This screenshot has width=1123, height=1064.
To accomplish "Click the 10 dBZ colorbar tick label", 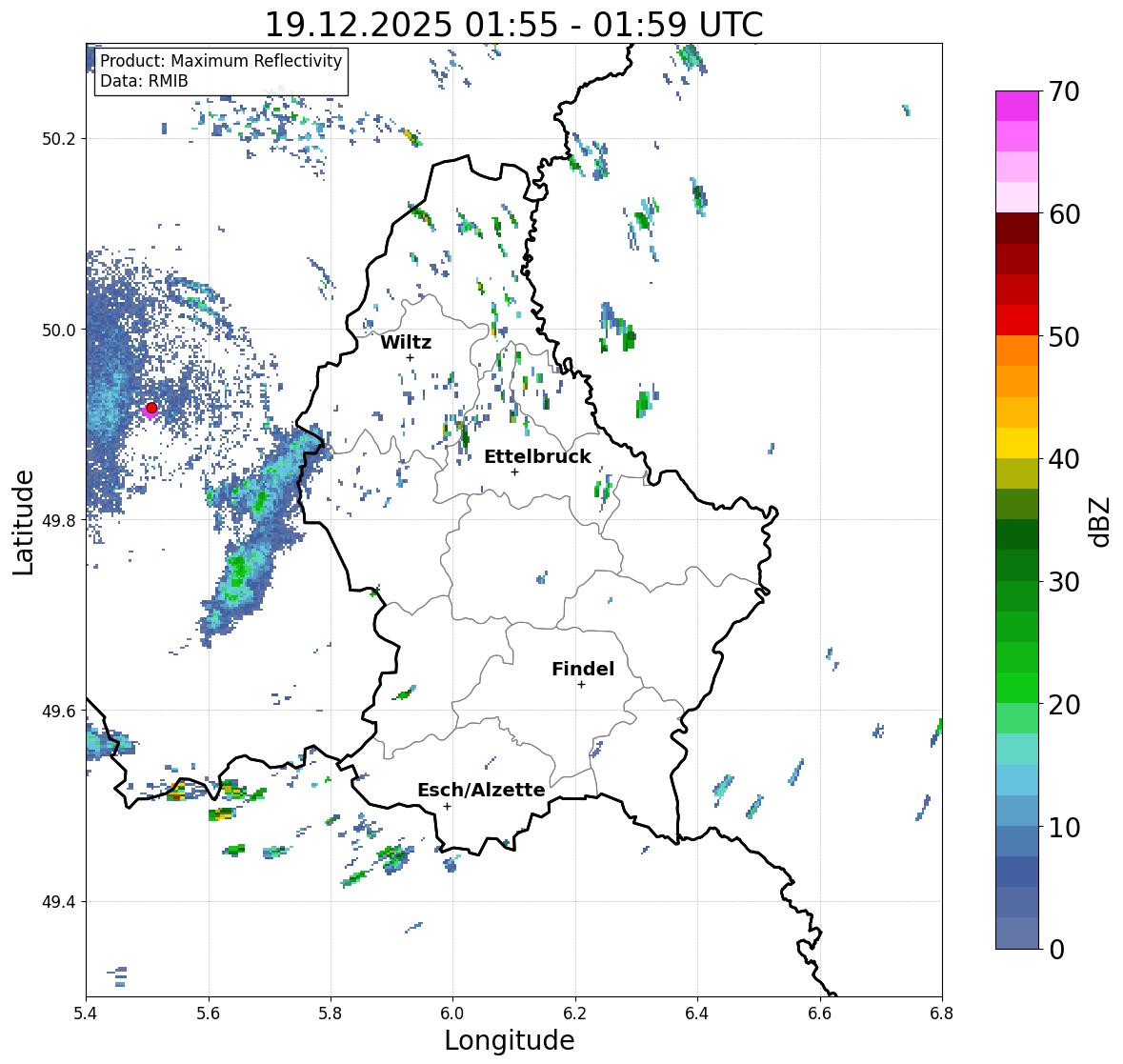I will tap(1064, 827).
